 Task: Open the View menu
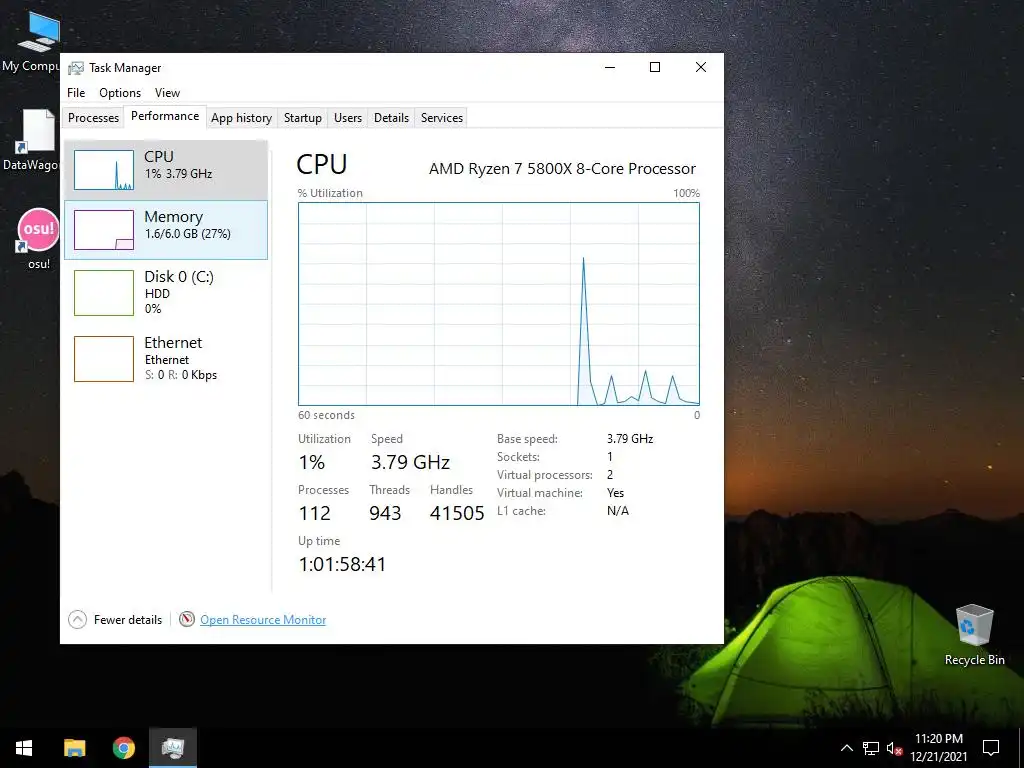[x=167, y=93]
